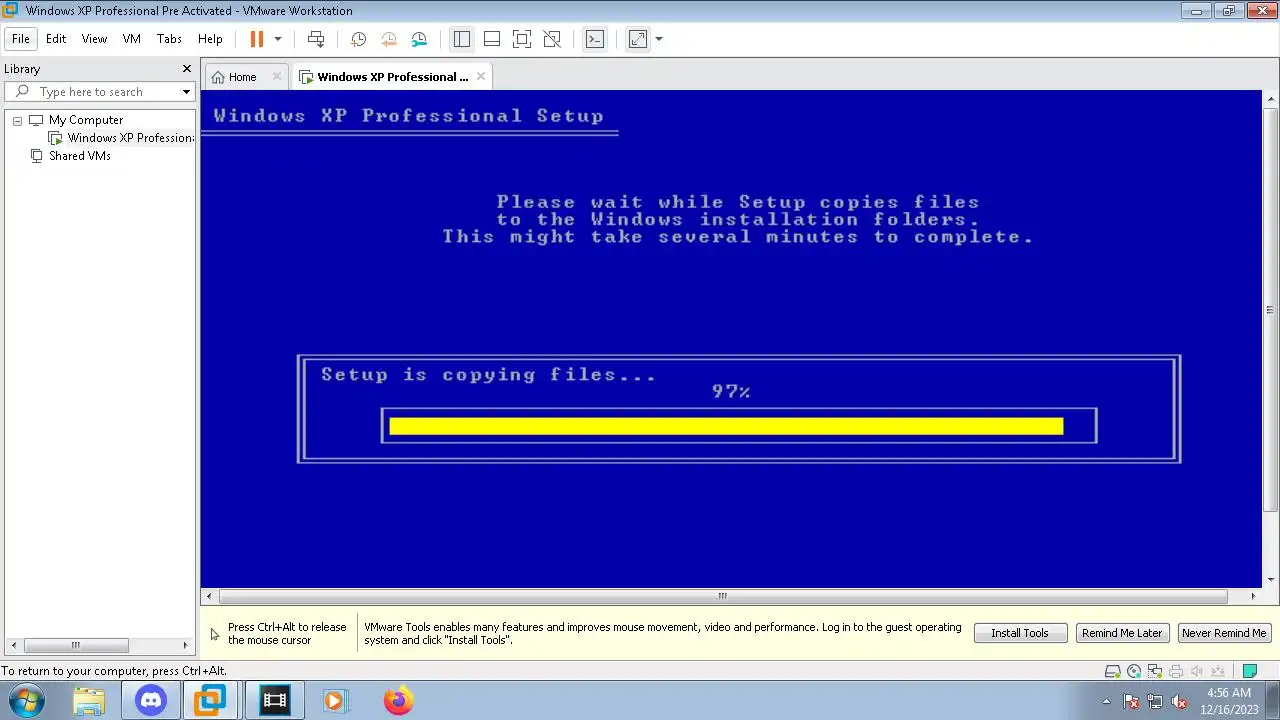Open the File menu

[x=21, y=39]
